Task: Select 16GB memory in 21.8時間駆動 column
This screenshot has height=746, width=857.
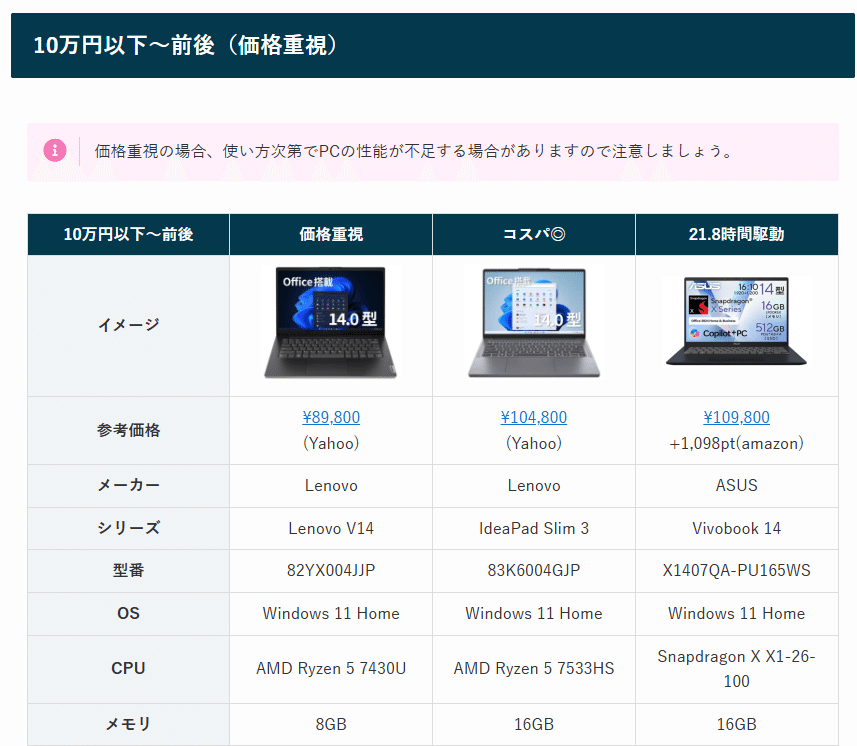Action: 737,724
